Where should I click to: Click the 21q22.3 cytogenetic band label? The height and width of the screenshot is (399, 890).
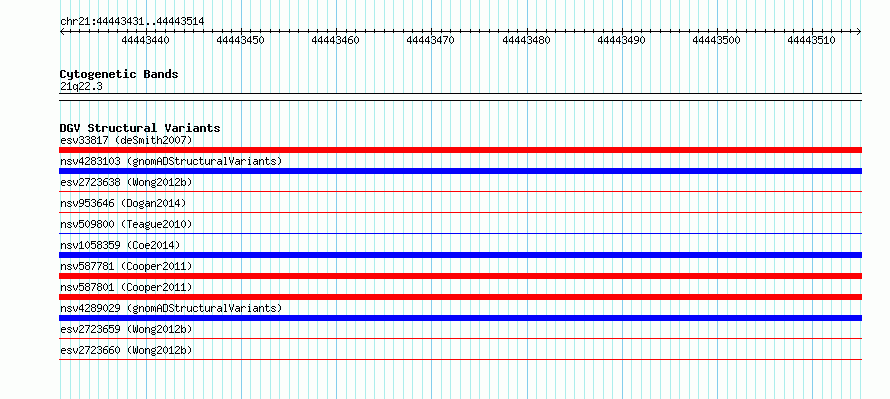[81, 86]
